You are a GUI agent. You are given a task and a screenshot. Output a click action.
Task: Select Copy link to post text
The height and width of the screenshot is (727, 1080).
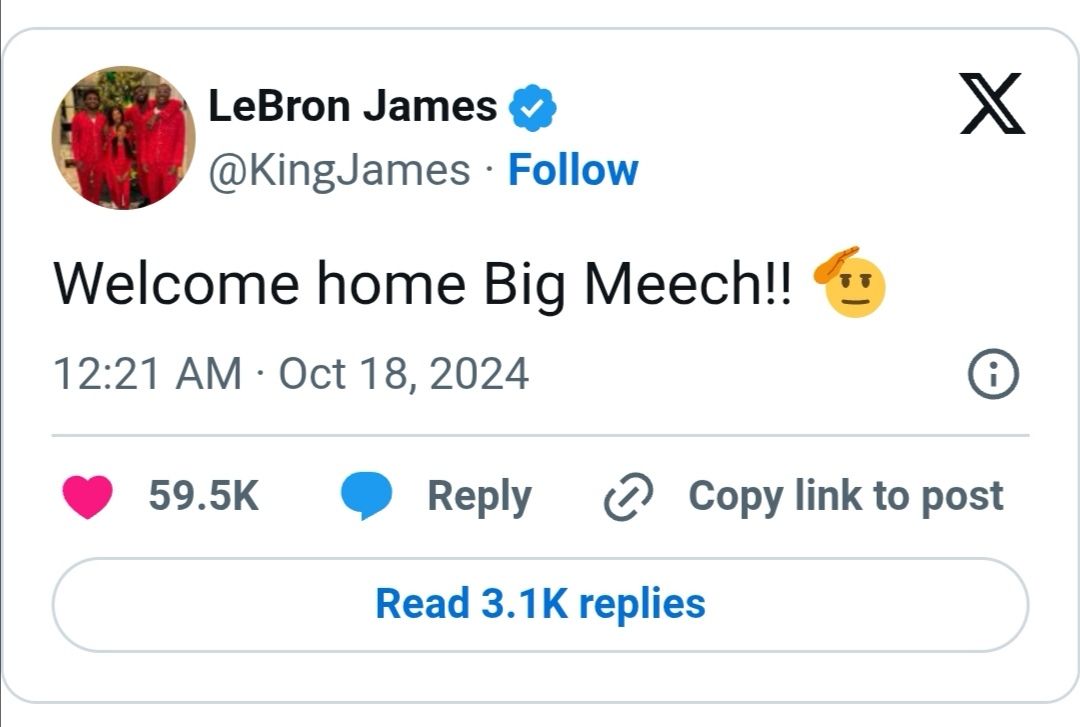845,497
